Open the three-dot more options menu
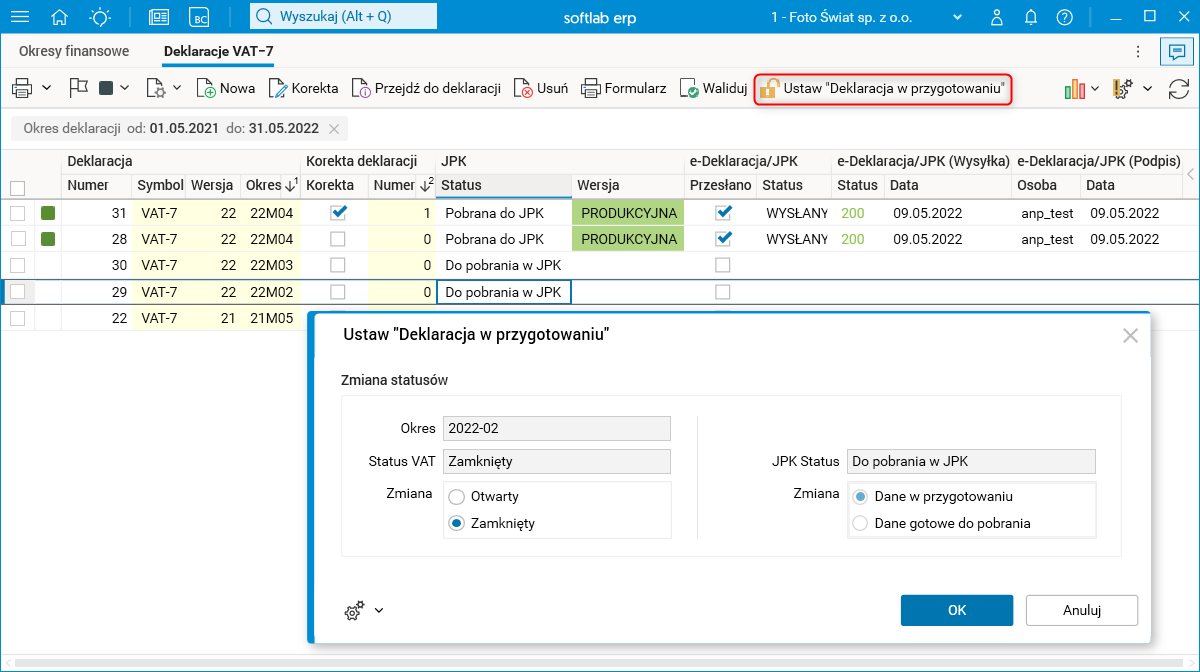Viewport: 1200px width, 672px height. point(1137,51)
